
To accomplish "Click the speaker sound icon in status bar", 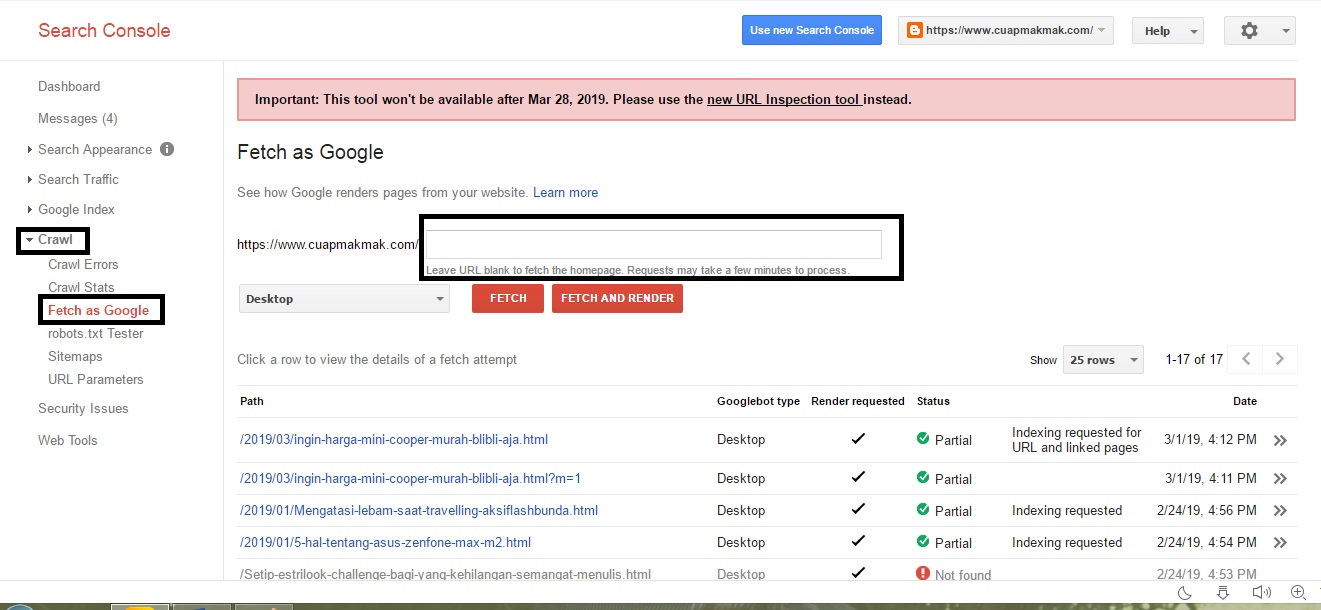I will [x=1261, y=593].
